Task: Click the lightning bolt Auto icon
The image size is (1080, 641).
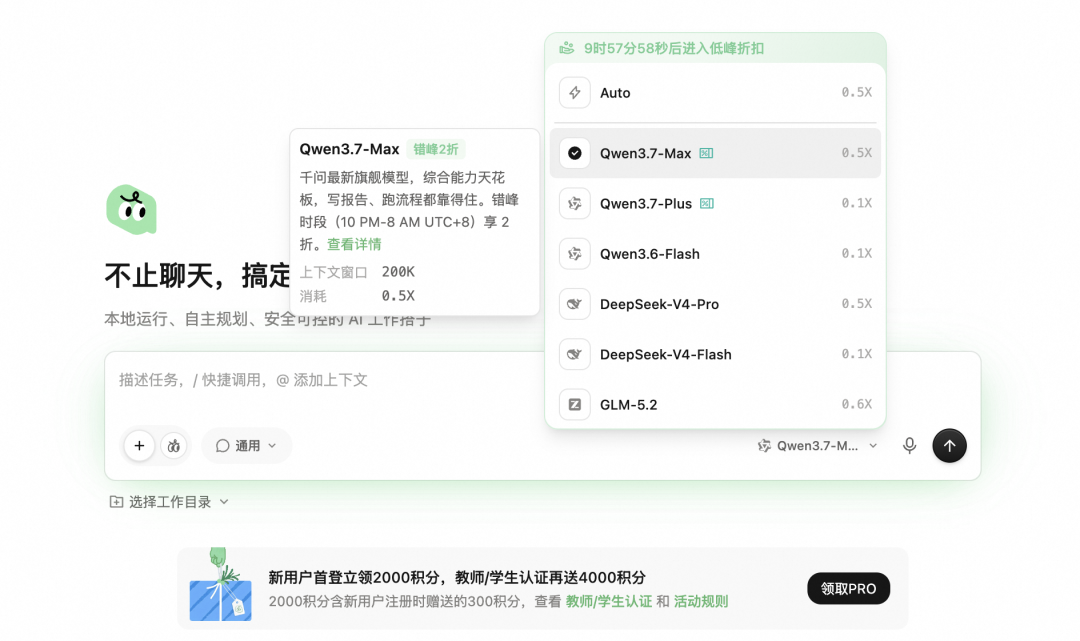Action: [x=574, y=93]
